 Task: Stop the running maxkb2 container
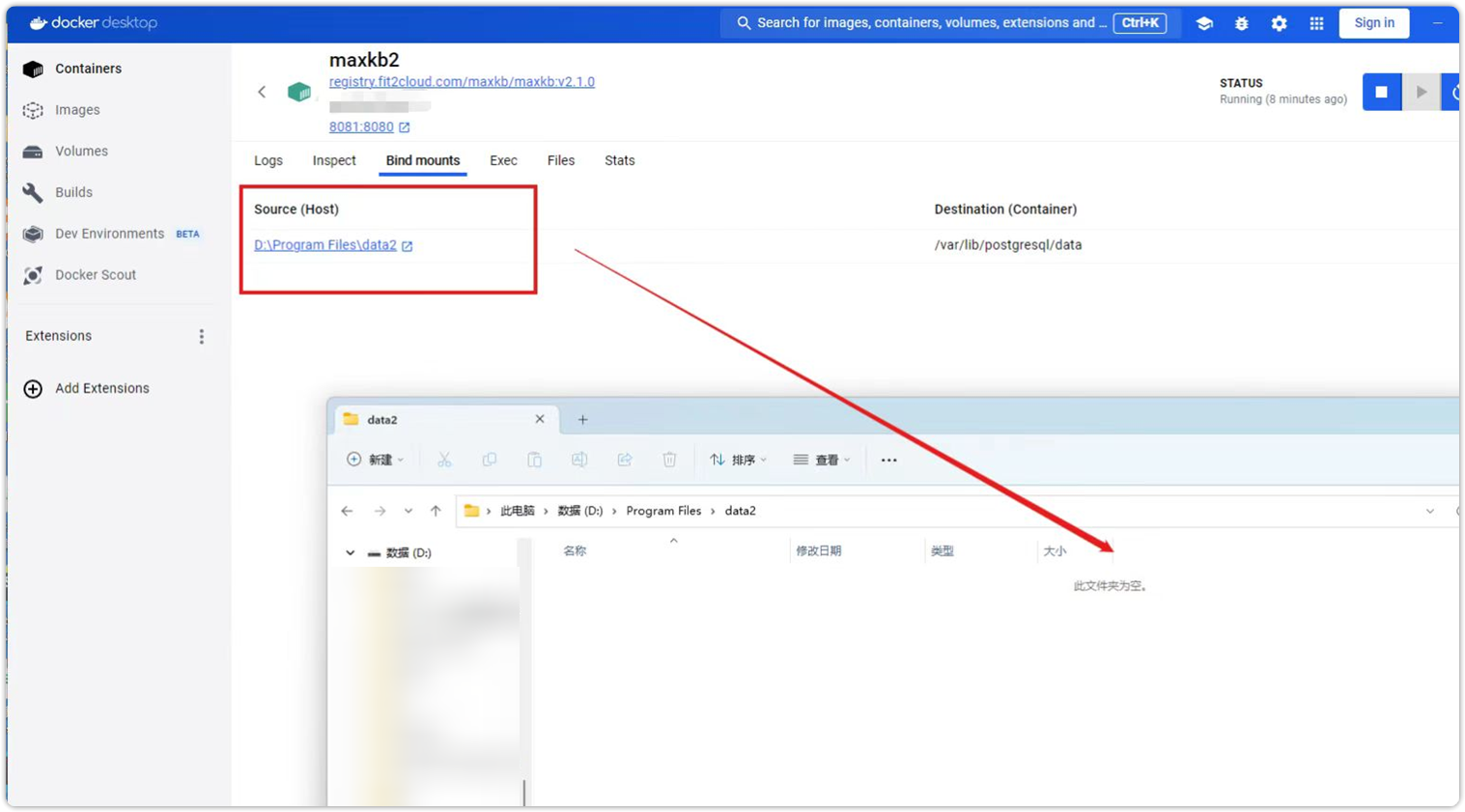pyautogui.click(x=1381, y=92)
